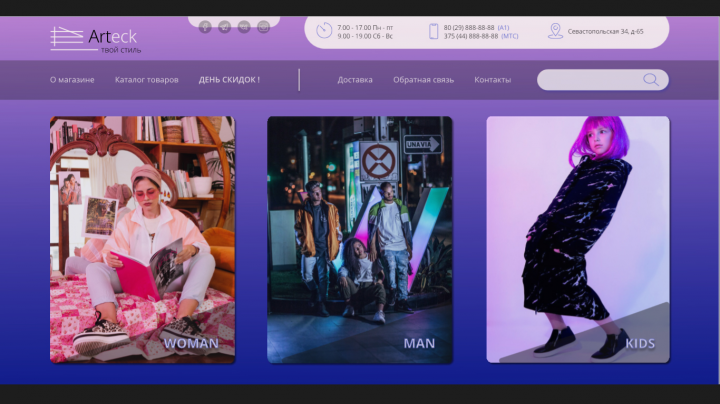
Task: Open the Instagram social icon
Action: pos(264,27)
